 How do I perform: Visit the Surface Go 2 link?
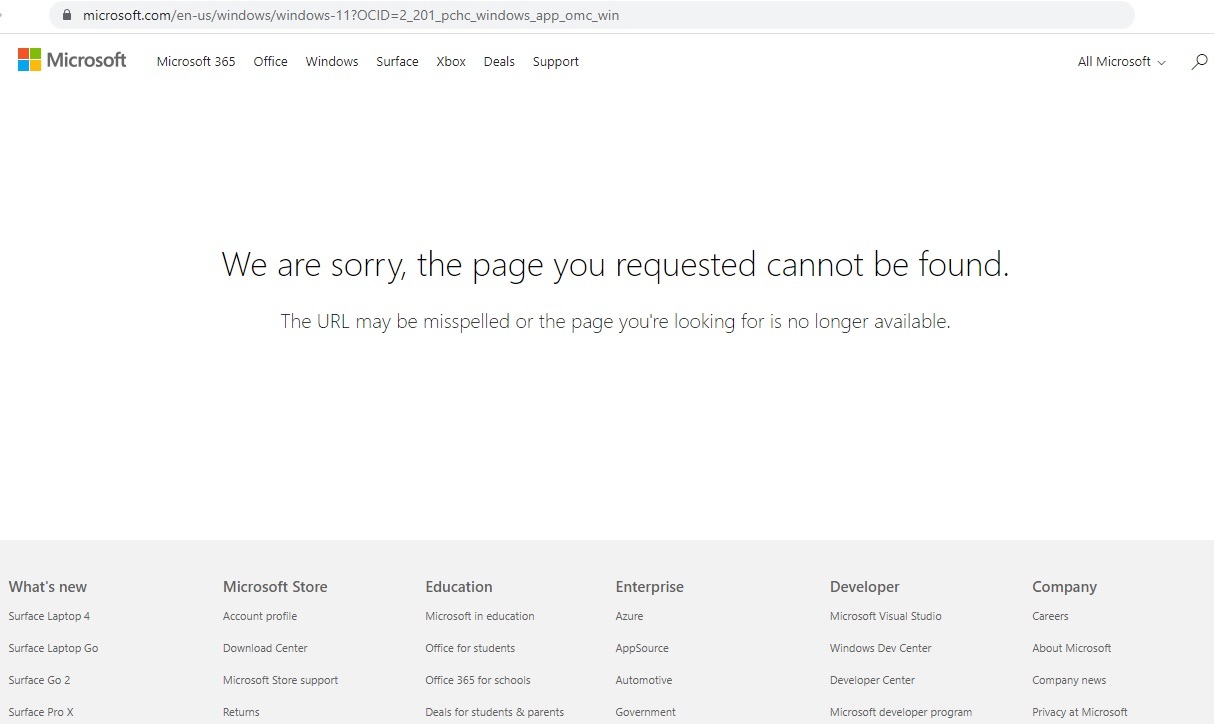39,680
